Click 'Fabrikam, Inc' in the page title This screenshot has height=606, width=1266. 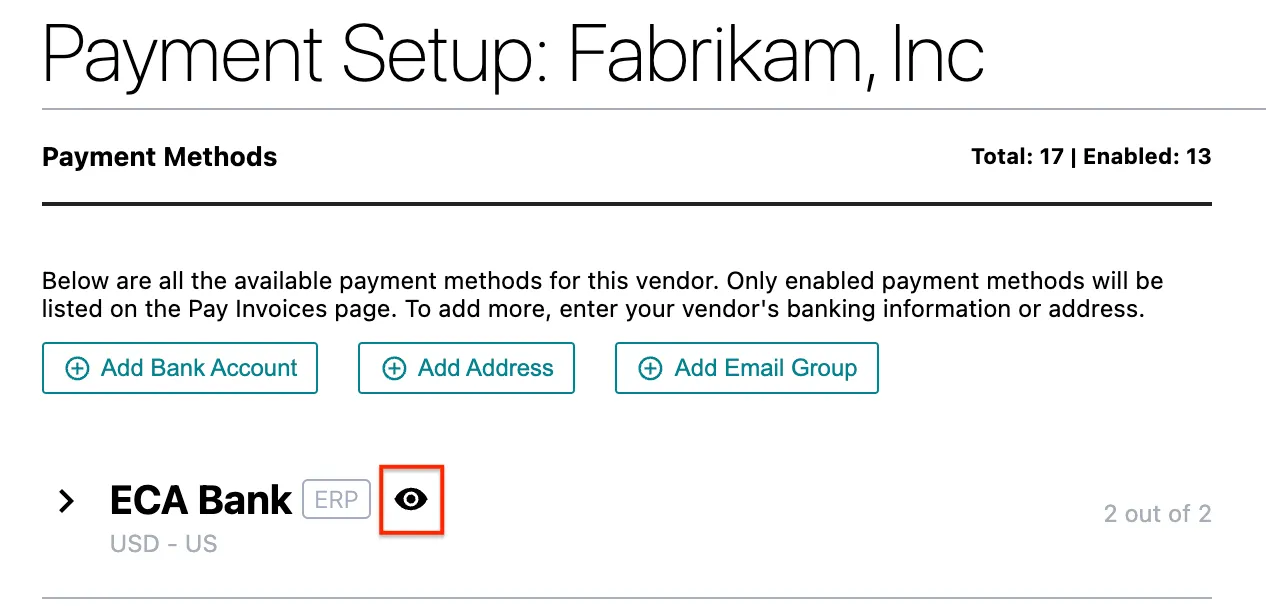[x=776, y=52]
